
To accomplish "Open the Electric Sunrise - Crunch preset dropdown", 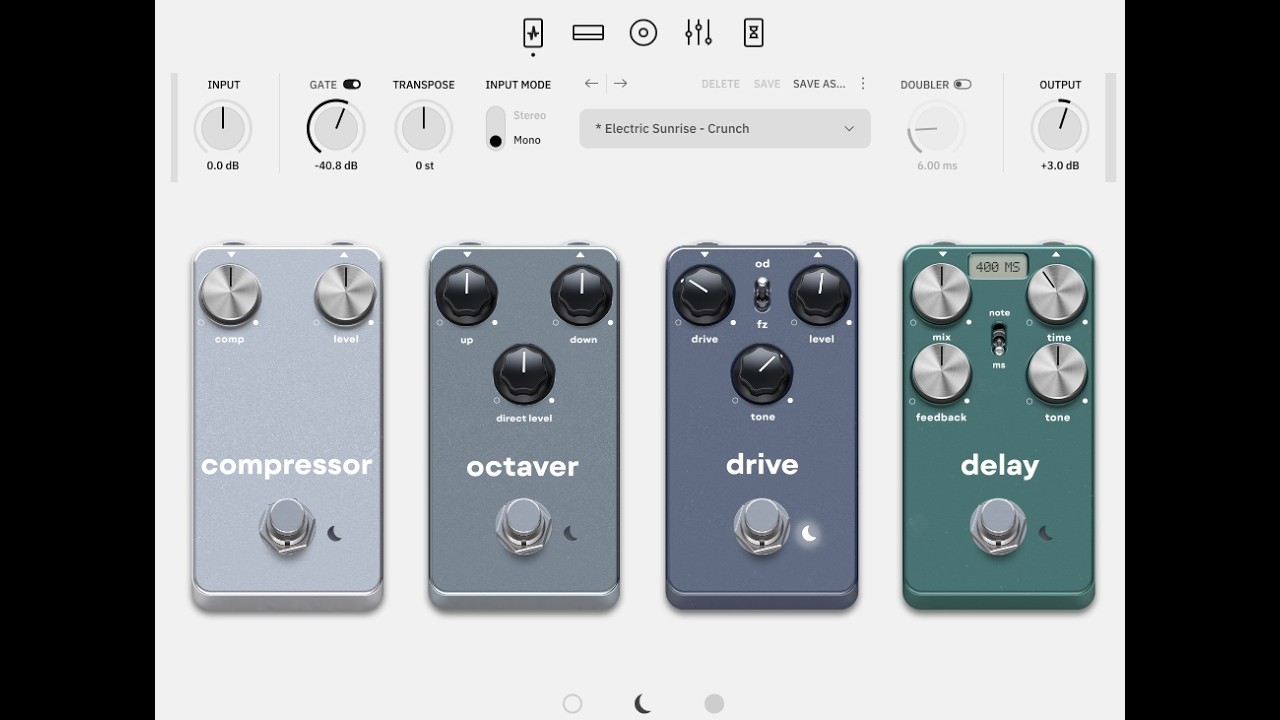I will 724,129.
